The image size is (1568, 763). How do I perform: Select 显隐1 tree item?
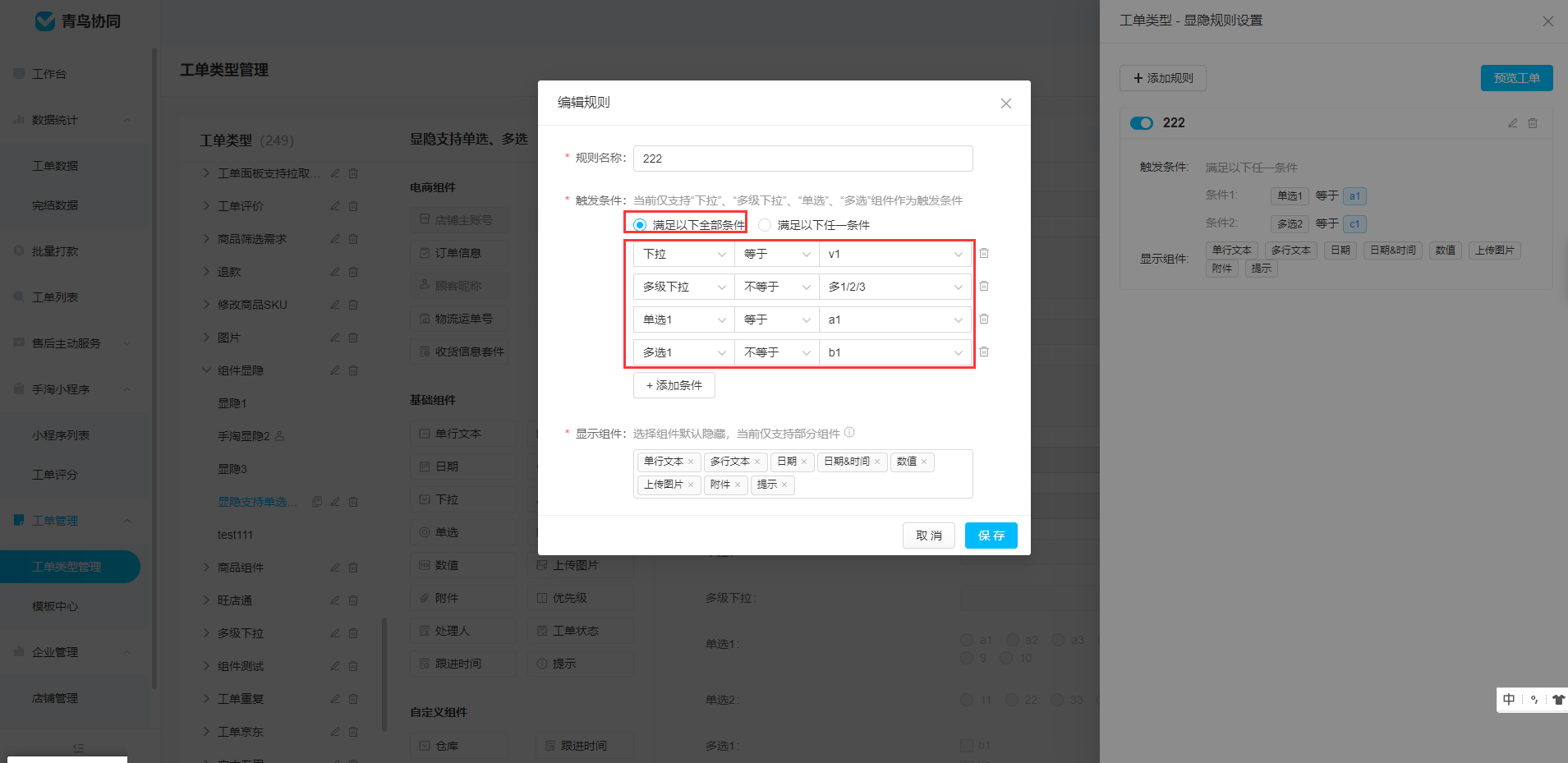coord(232,403)
